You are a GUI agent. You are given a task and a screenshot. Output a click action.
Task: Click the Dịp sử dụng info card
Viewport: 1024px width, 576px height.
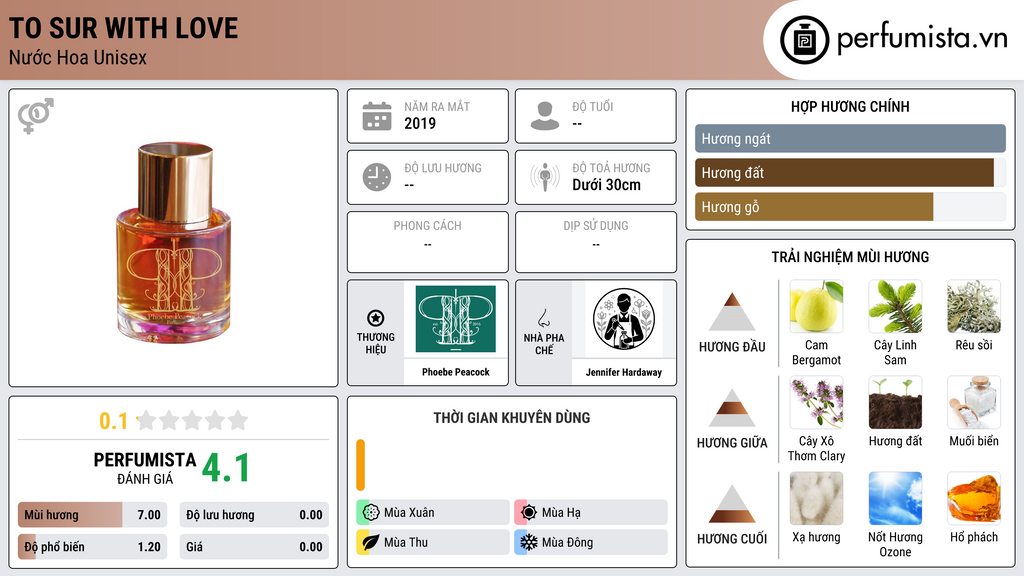point(596,242)
